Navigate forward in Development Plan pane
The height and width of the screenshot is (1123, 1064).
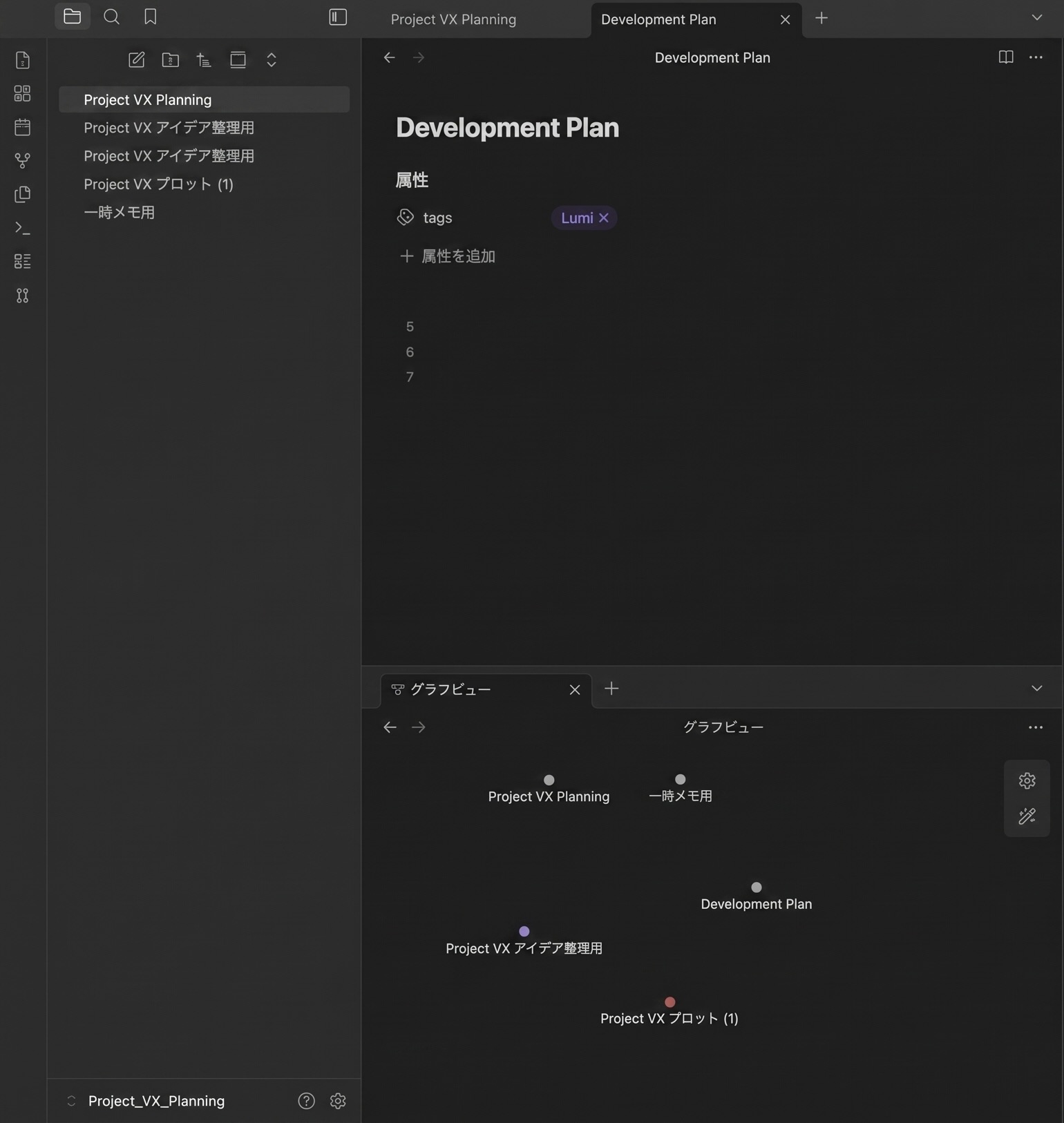(419, 57)
